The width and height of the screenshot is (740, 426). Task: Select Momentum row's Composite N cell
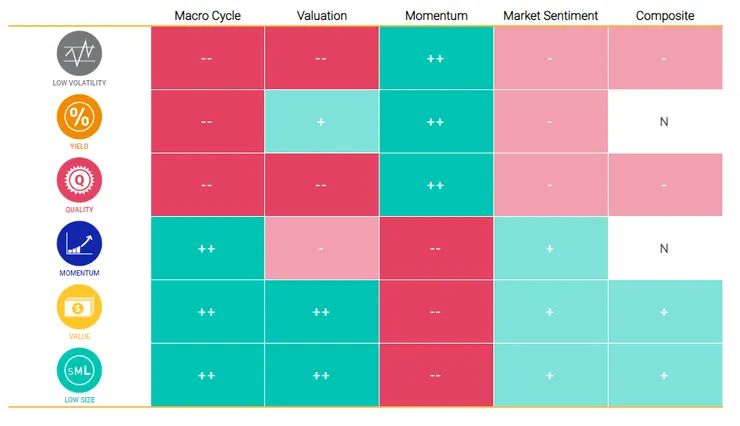pos(664,248)
